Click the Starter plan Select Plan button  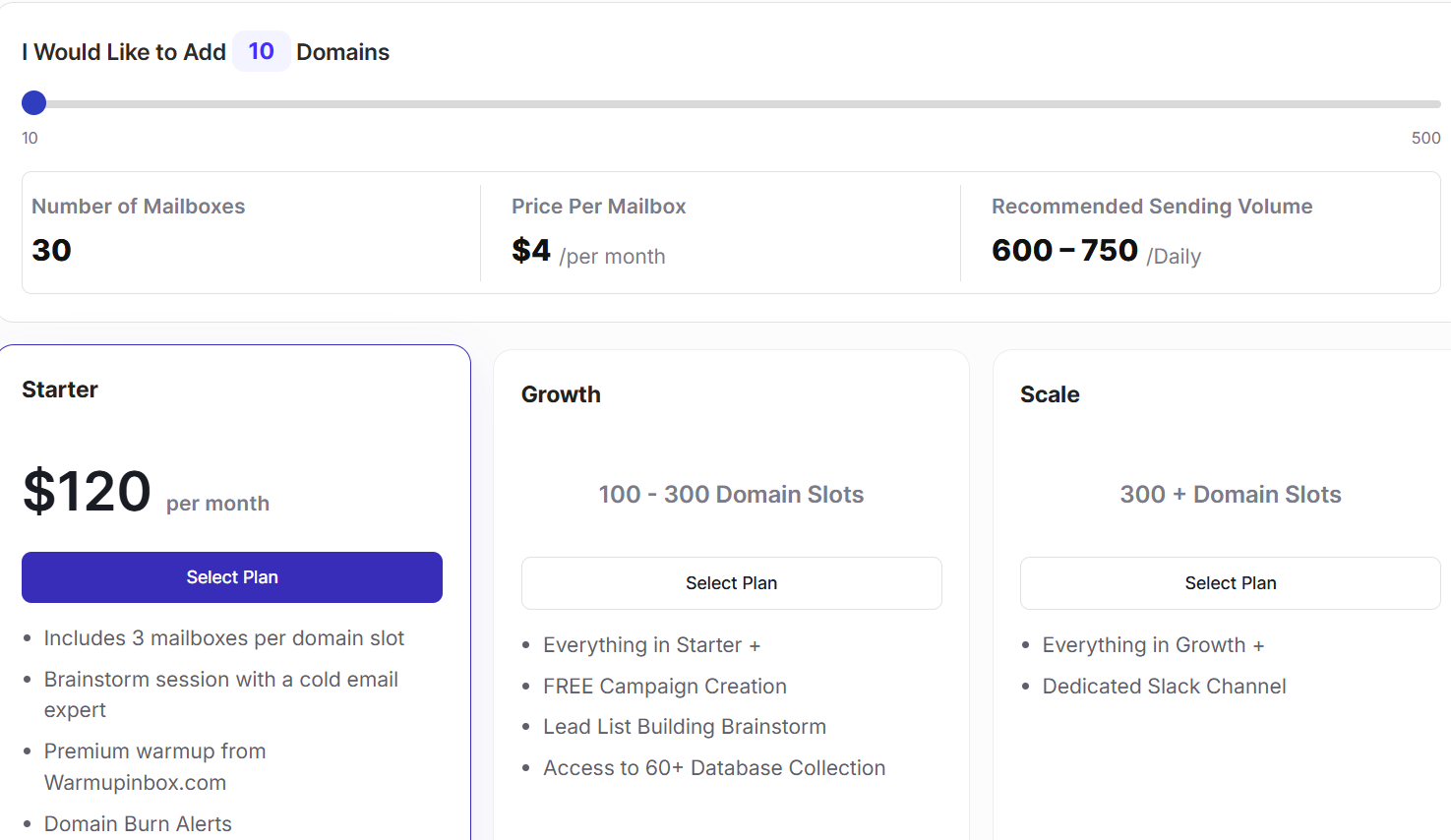point(232,577)
